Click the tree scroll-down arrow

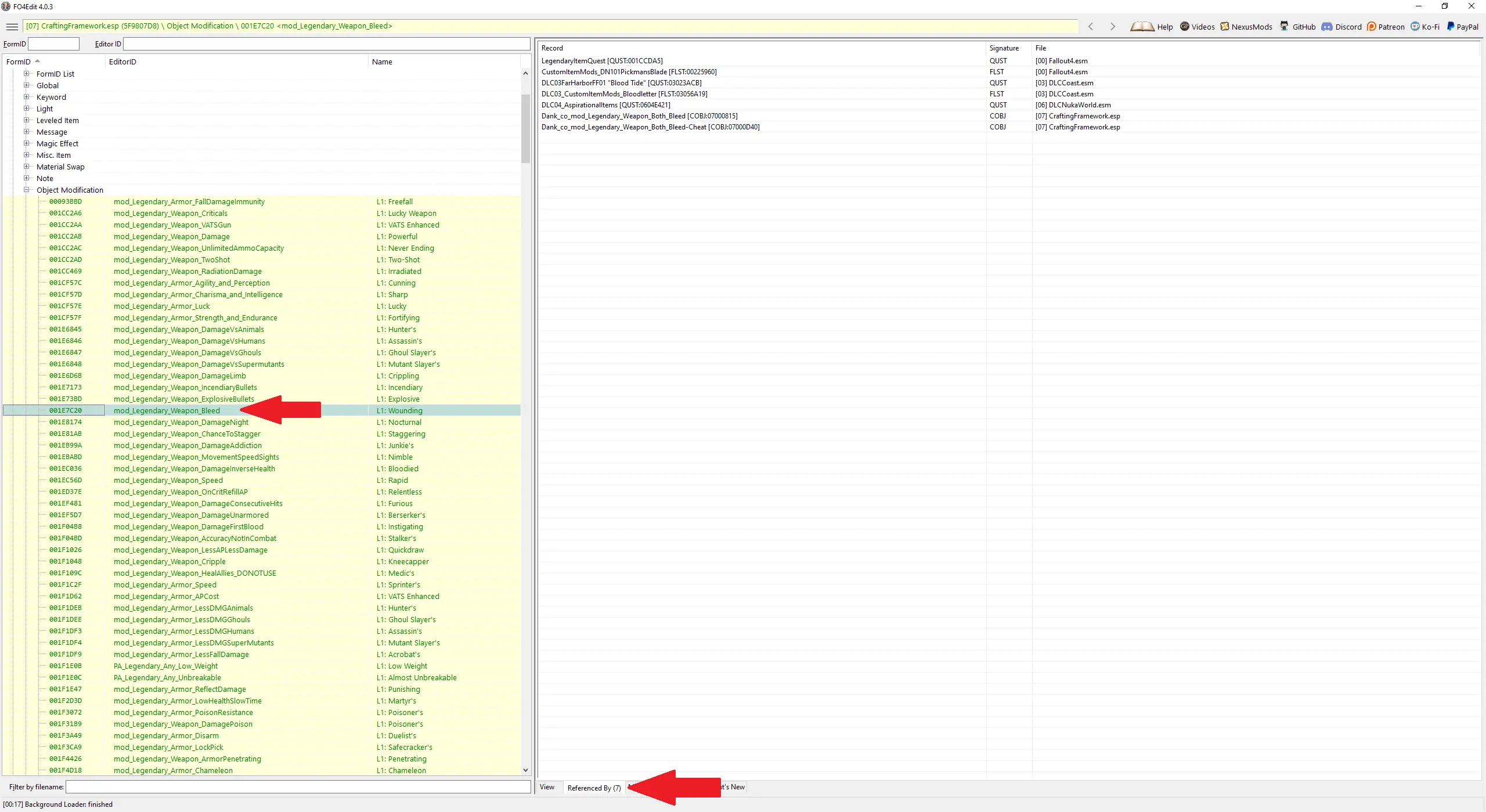[x=525, y=770]
